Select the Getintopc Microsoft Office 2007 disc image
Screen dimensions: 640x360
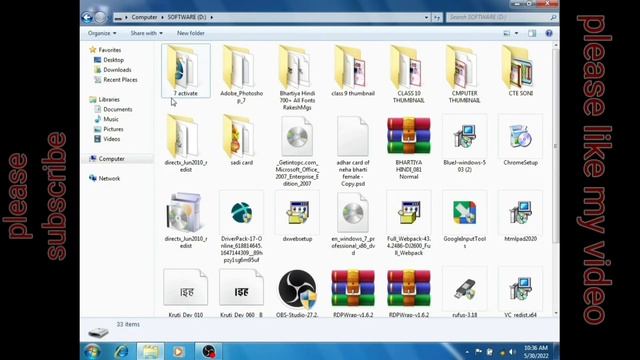[297, 151]
